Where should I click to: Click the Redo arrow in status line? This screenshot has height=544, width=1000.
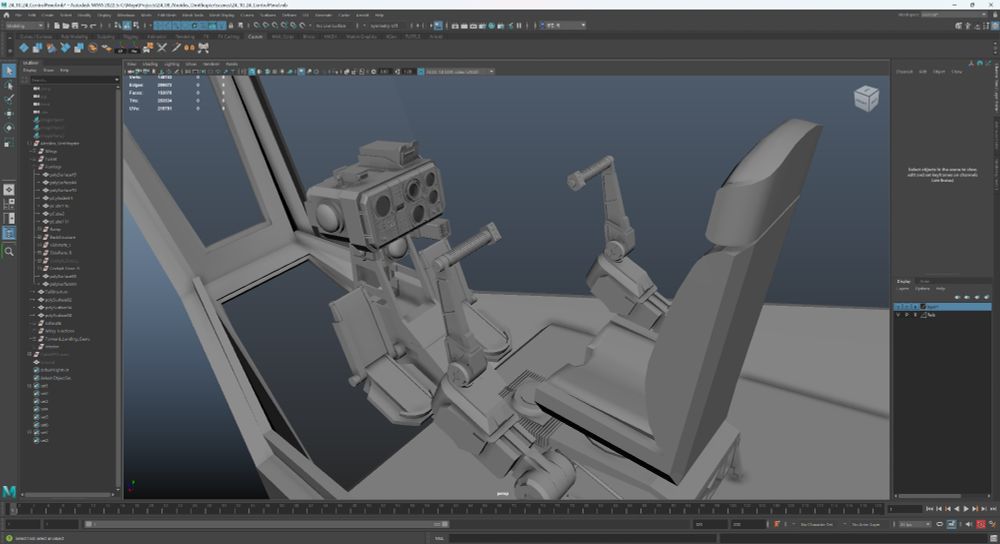click(x=92, y=26)
